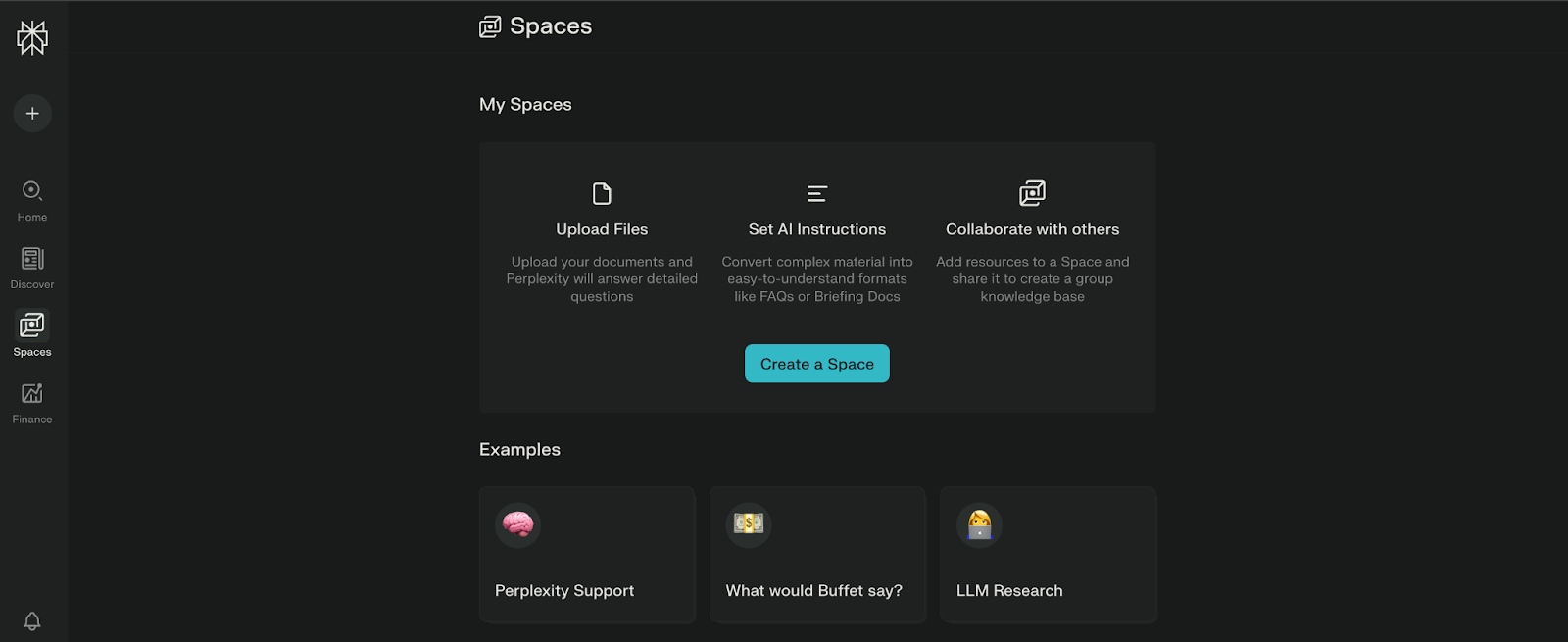This screenshot has width=1568, height=642.
Task: Click the My Spaces heading
Action: tap(525, 105)
